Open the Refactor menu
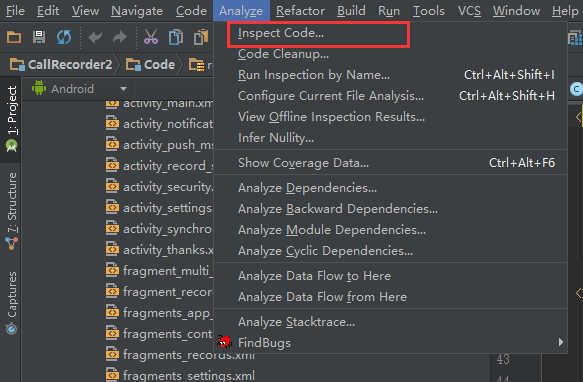 [300, 11]
